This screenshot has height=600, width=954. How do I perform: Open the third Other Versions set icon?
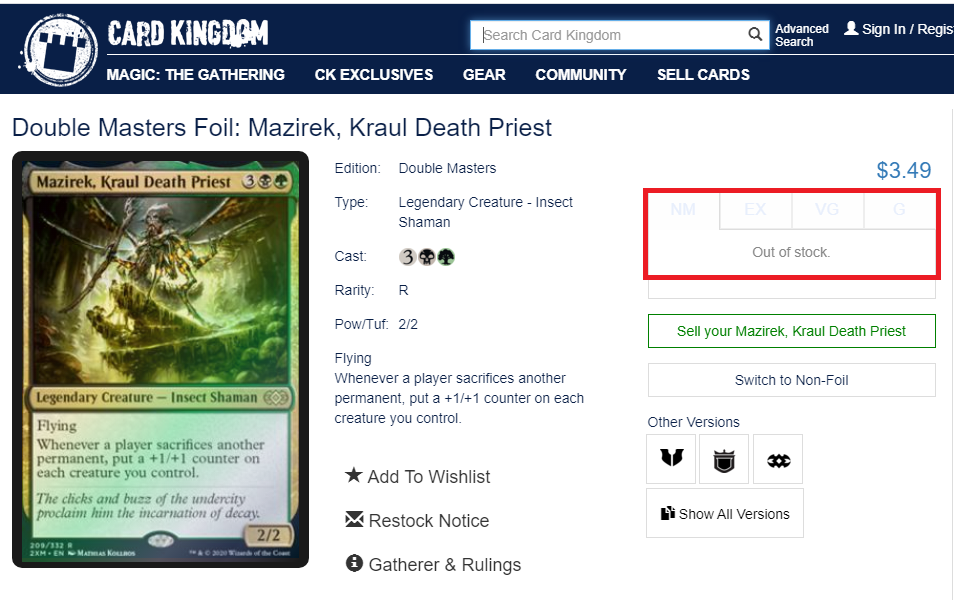point(778,459)
